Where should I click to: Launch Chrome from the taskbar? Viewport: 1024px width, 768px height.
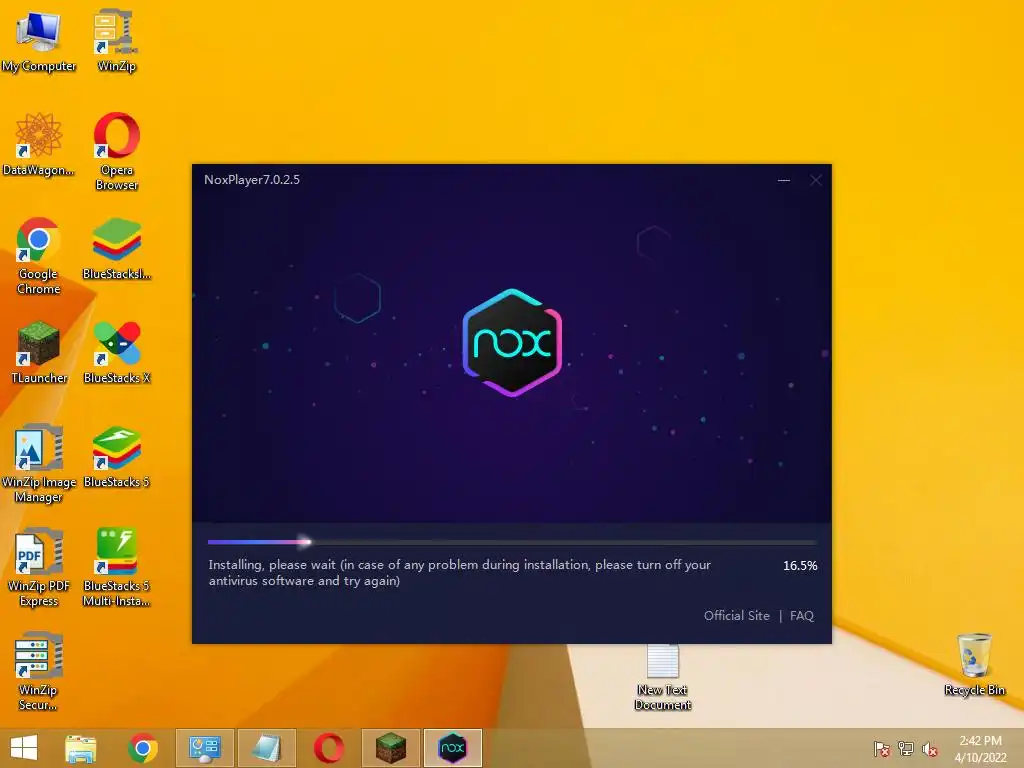142,748
